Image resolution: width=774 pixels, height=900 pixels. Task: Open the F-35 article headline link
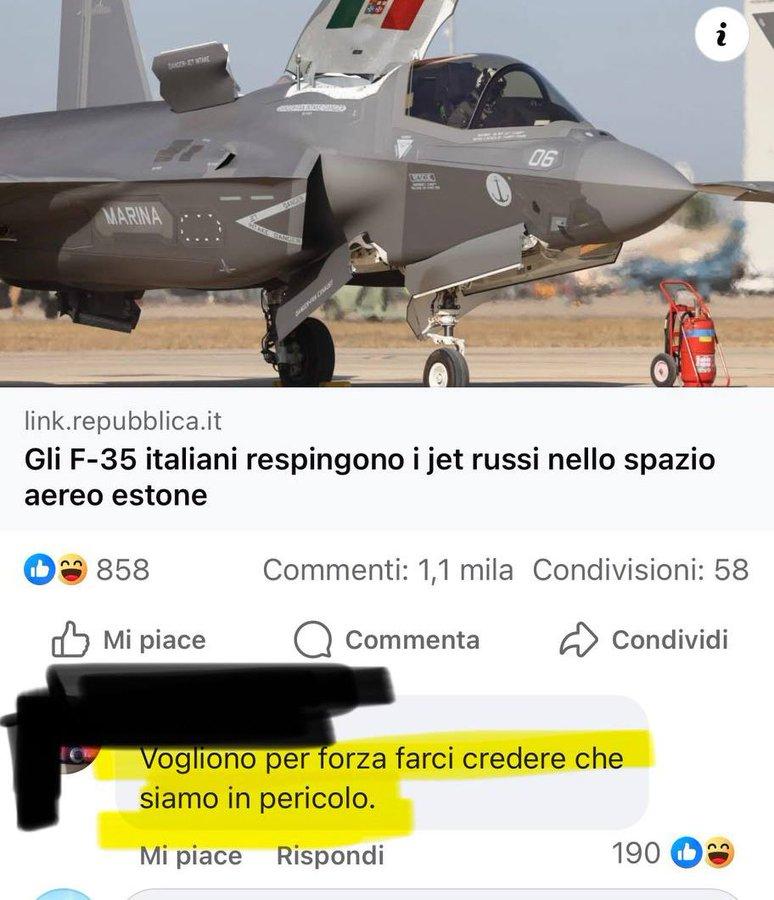tap(370, 477)
